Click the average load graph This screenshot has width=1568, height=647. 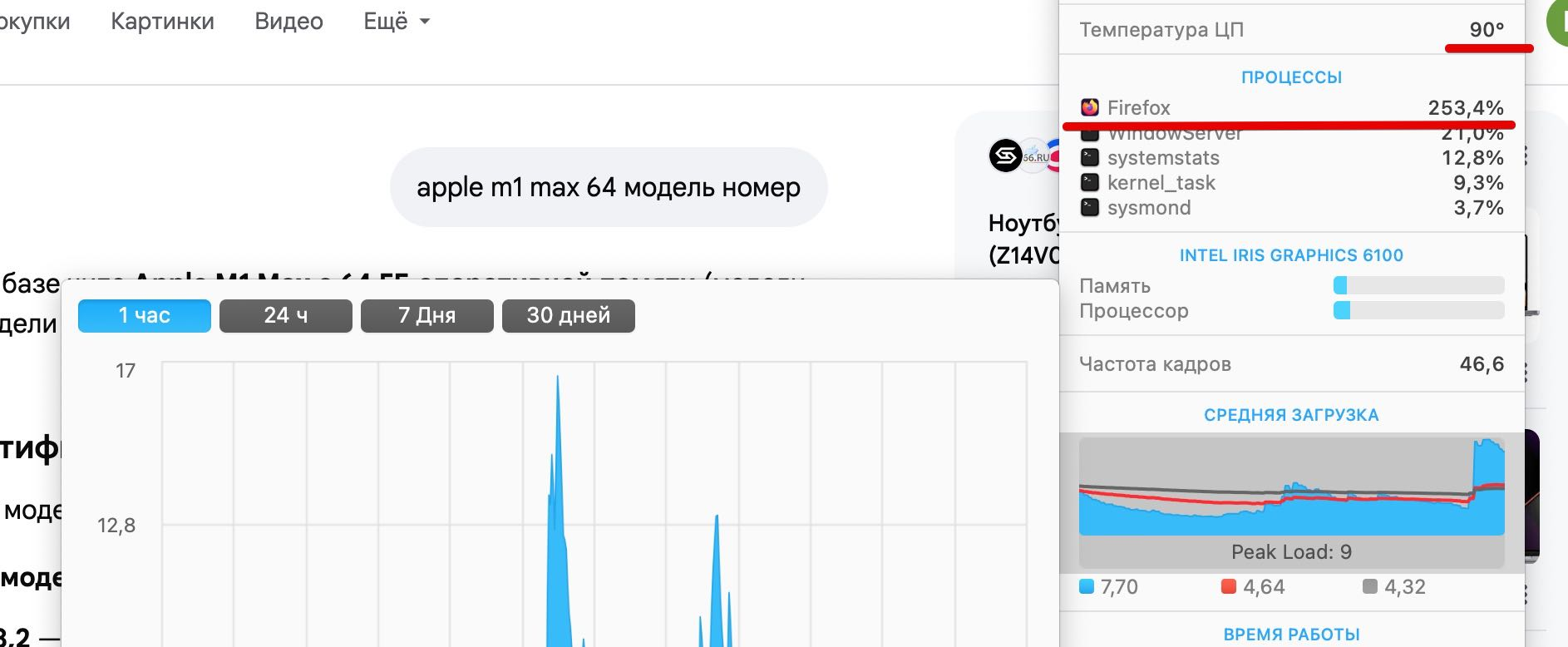[1292, 486]
